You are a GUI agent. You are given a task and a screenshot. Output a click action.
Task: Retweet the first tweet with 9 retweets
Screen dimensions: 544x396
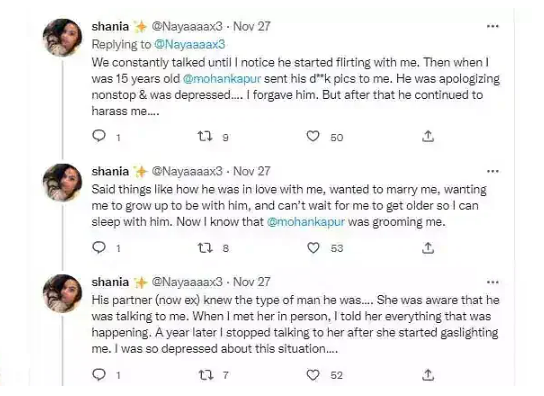204,136
